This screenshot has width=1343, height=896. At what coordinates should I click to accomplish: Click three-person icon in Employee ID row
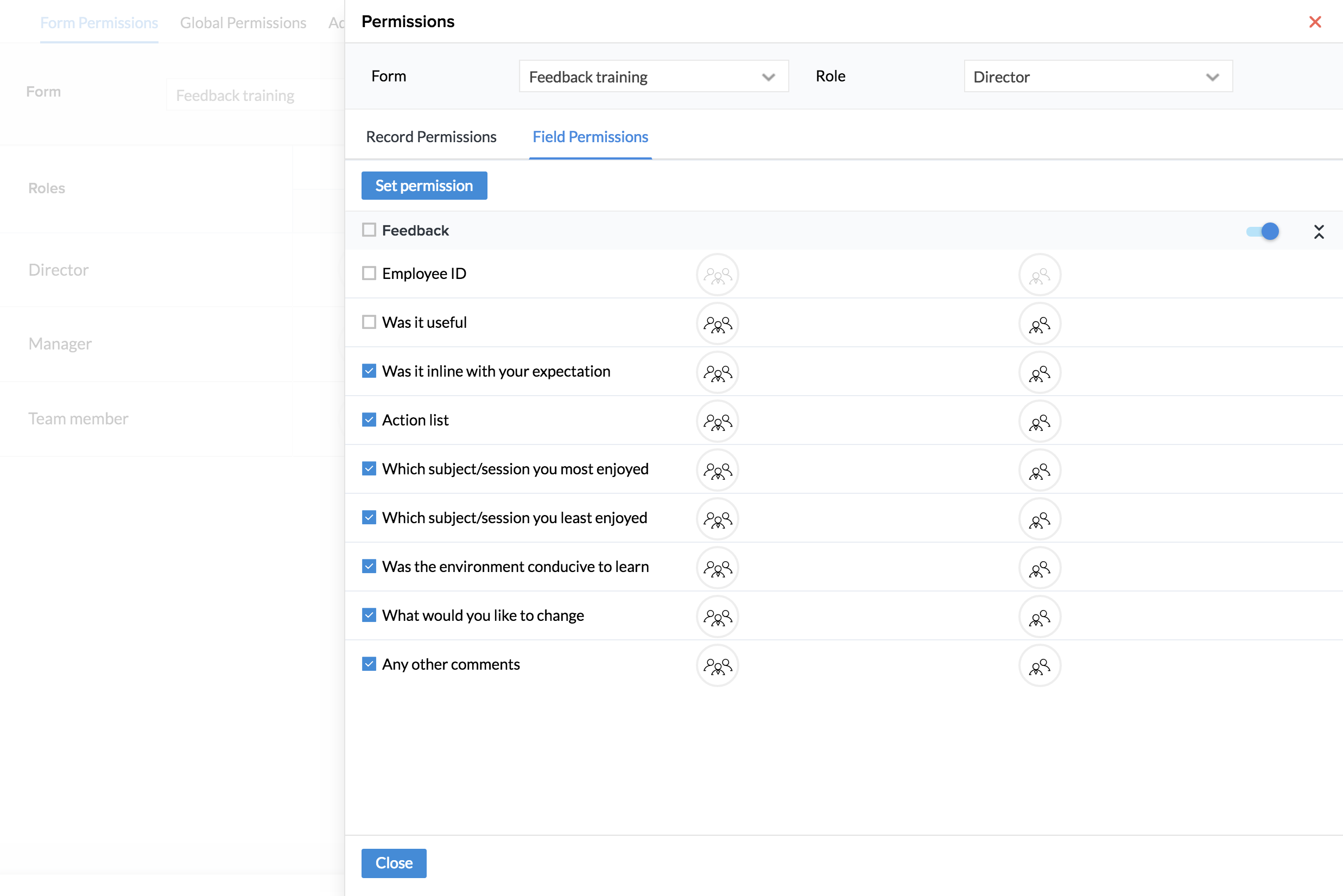coord(717,275)
